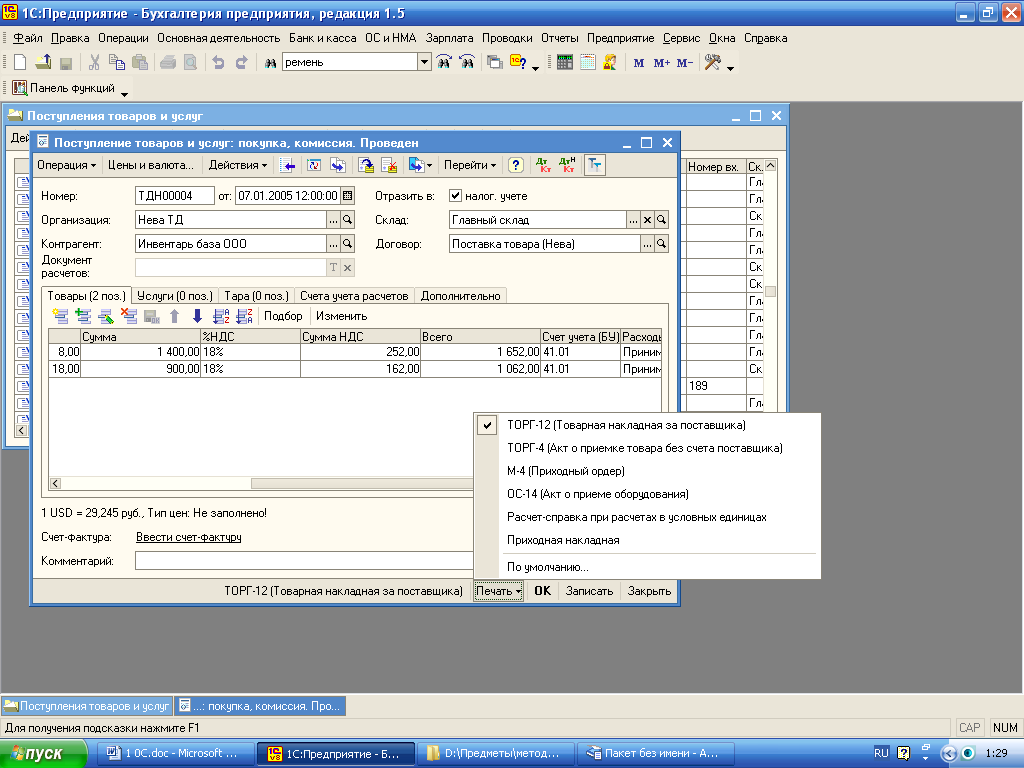Viewport: 1024px width, 768px height.
Task: Click the blue help question mark in document toolbar
Action: click(x=516, y=165)
